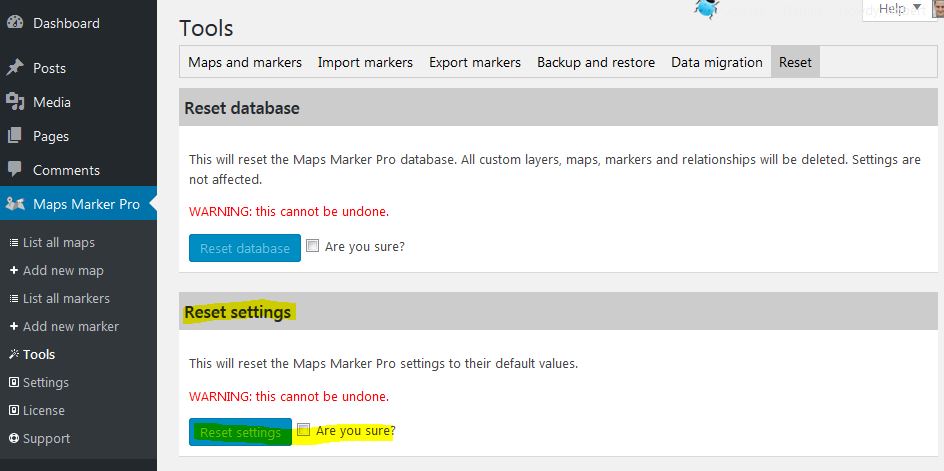Click the list icon beside List all maps
Viewport: 944px width, 471px height.
pyautogui.click(x=14, y=243)
